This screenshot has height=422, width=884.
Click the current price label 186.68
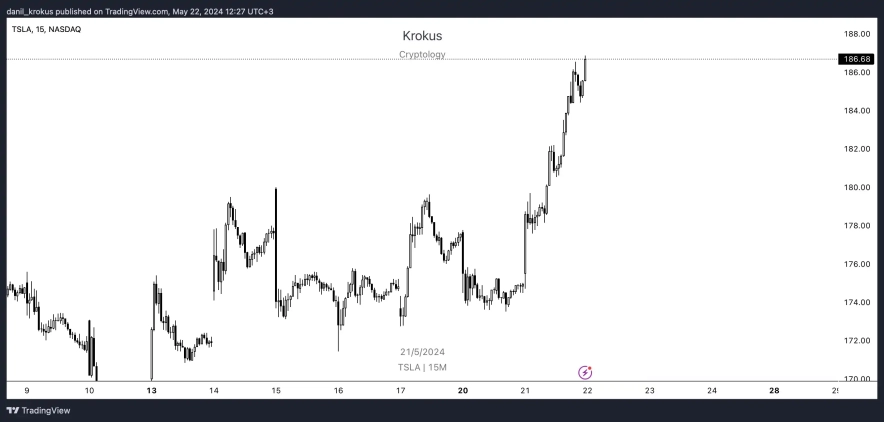[x=857, y=59]
